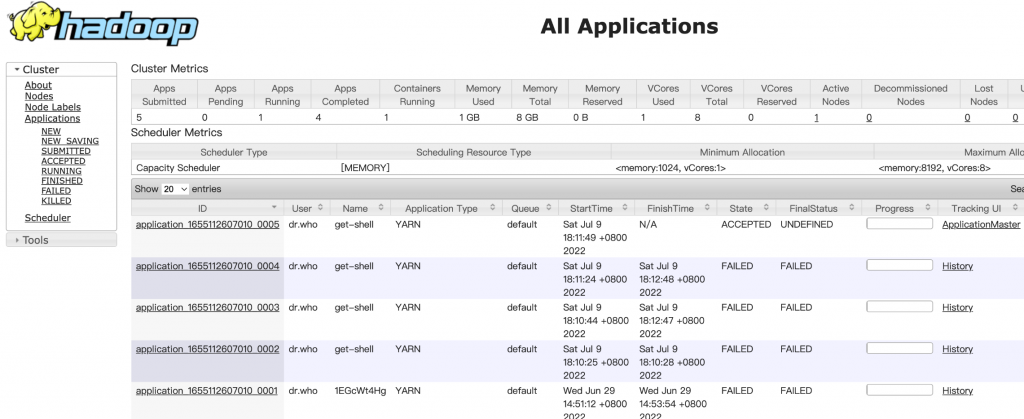Sort table by Queue column
The width and height of the screenshot is (1024, 419).
tap(530, 208)
